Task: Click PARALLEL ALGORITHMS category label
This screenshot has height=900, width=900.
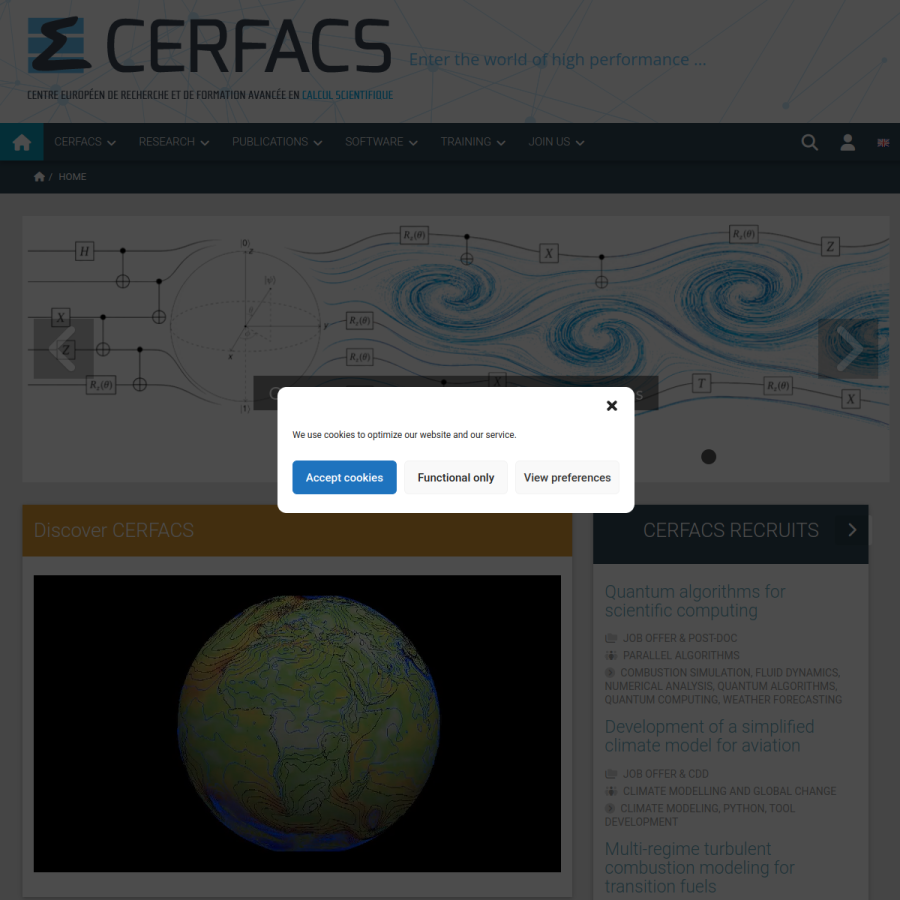Action: point(681,655)
